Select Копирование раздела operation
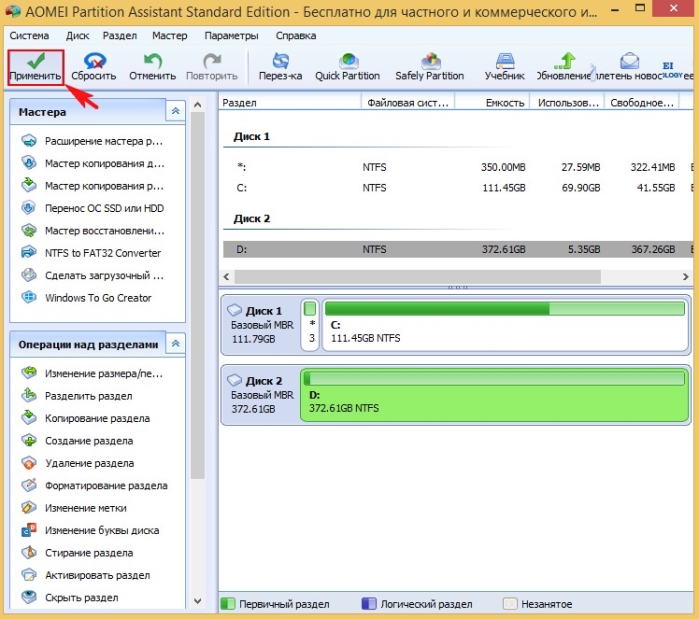This screenshot has width=699, height=619. [86, 418]
